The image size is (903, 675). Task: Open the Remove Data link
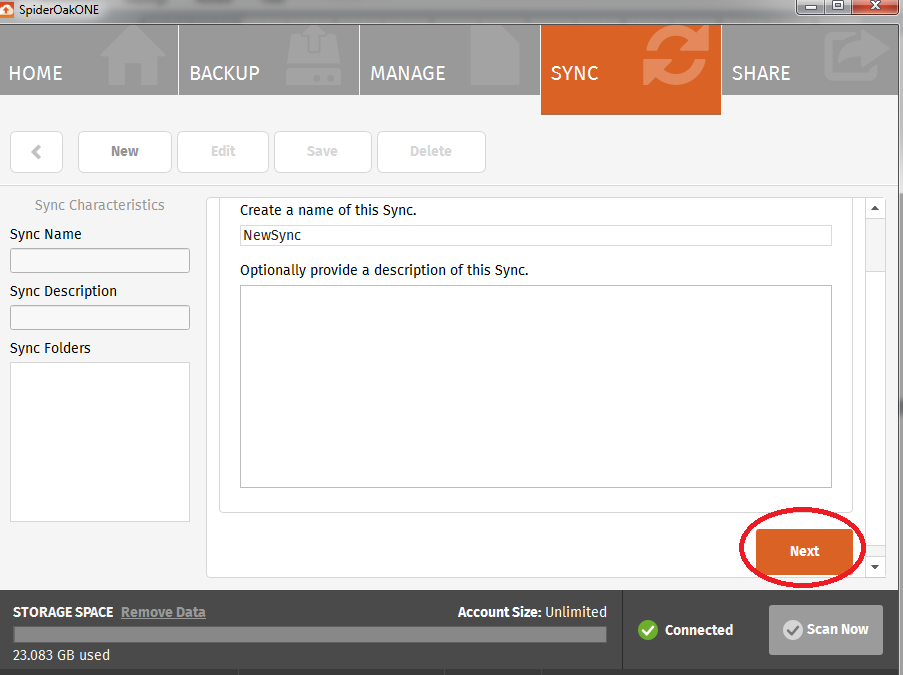163,612
